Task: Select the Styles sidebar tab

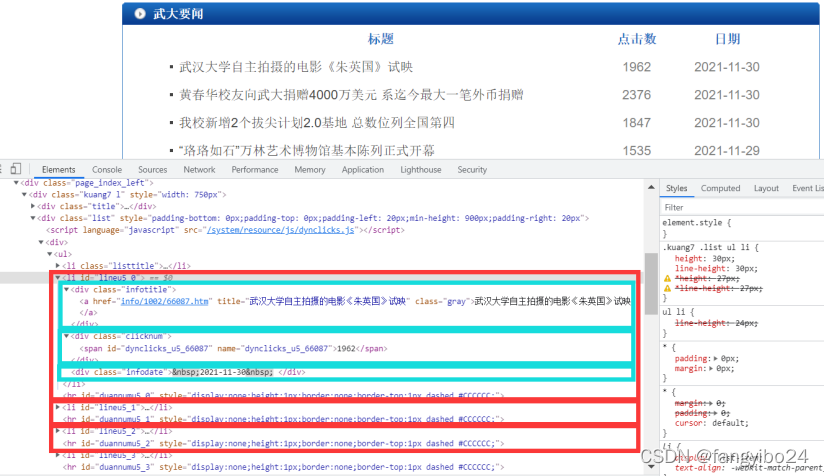Action: click(x=676, y=188)
